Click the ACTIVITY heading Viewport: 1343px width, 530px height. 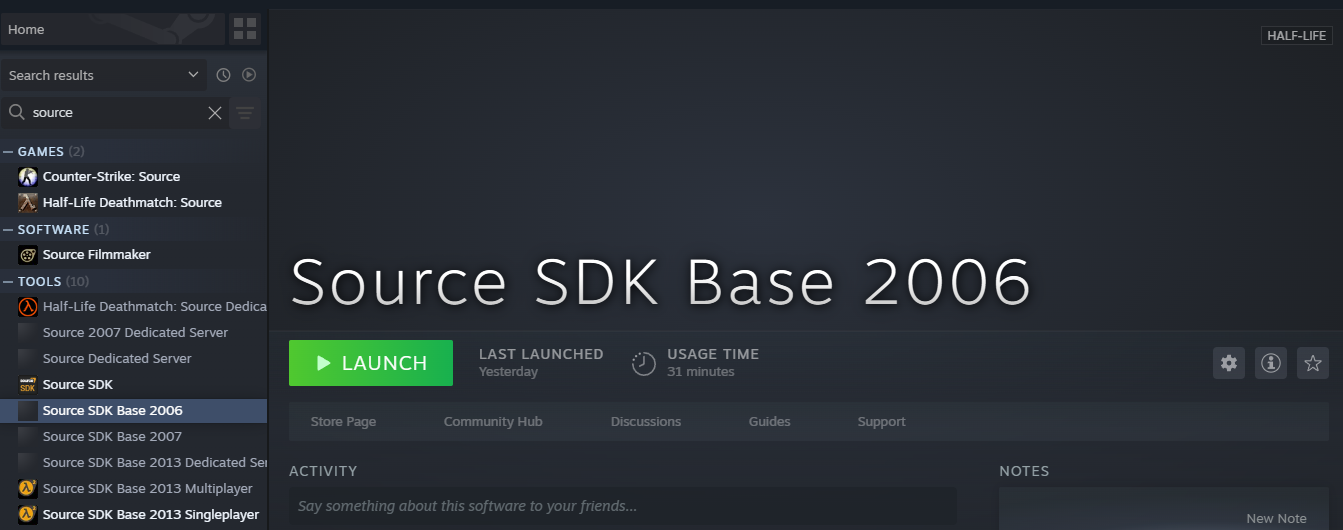pos(323,471)
